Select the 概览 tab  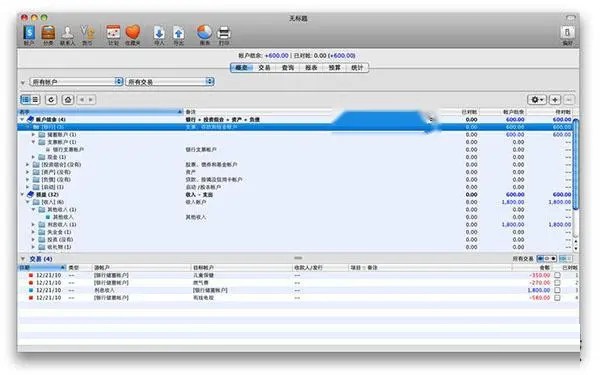(x=241, y=68)
